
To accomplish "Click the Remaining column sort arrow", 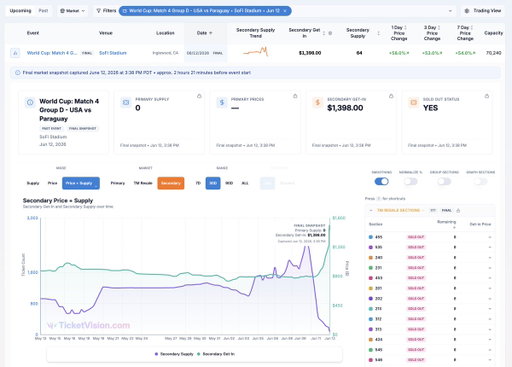I will pos(454,228).
